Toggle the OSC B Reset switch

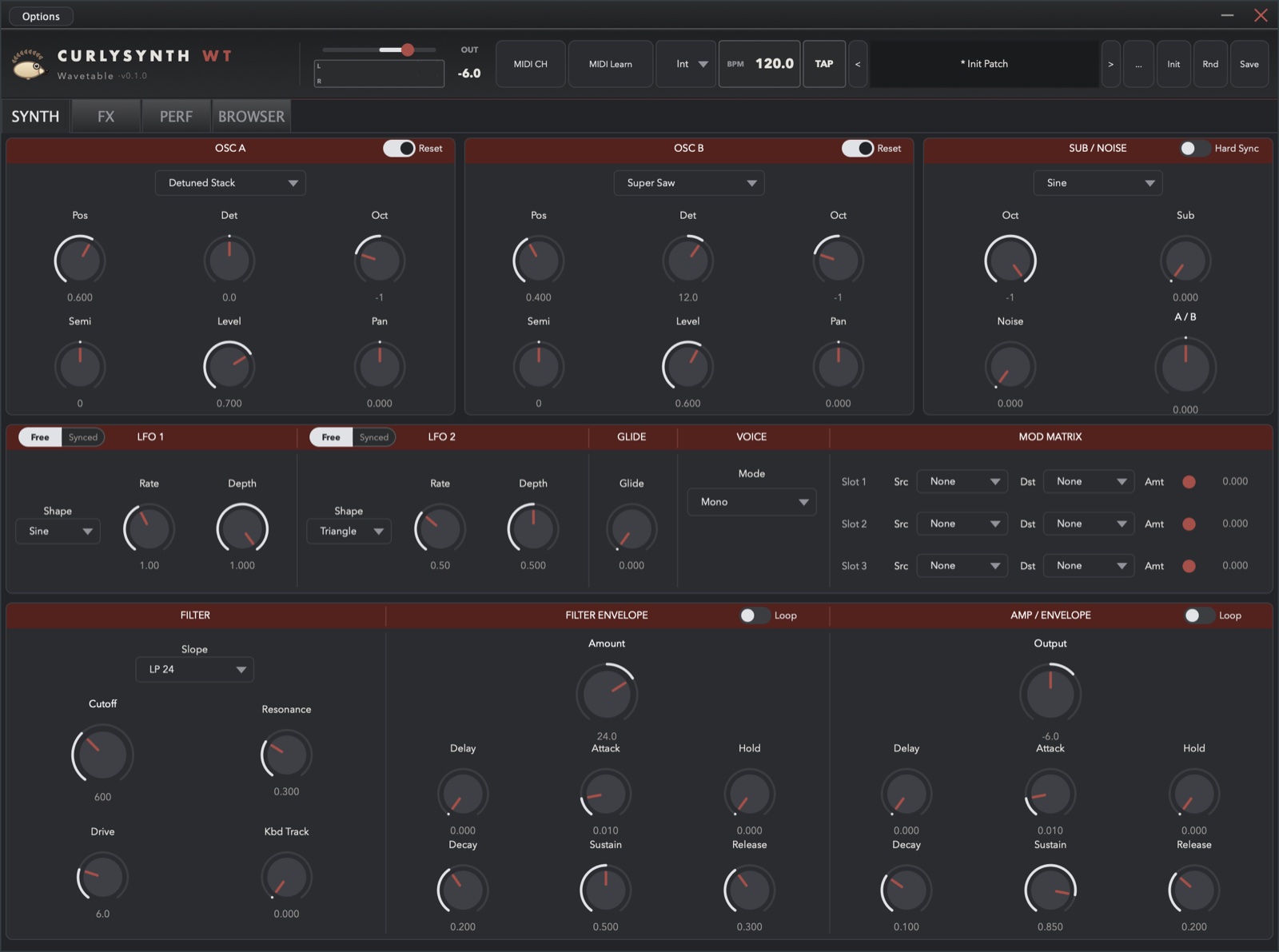tap(858, 149)
